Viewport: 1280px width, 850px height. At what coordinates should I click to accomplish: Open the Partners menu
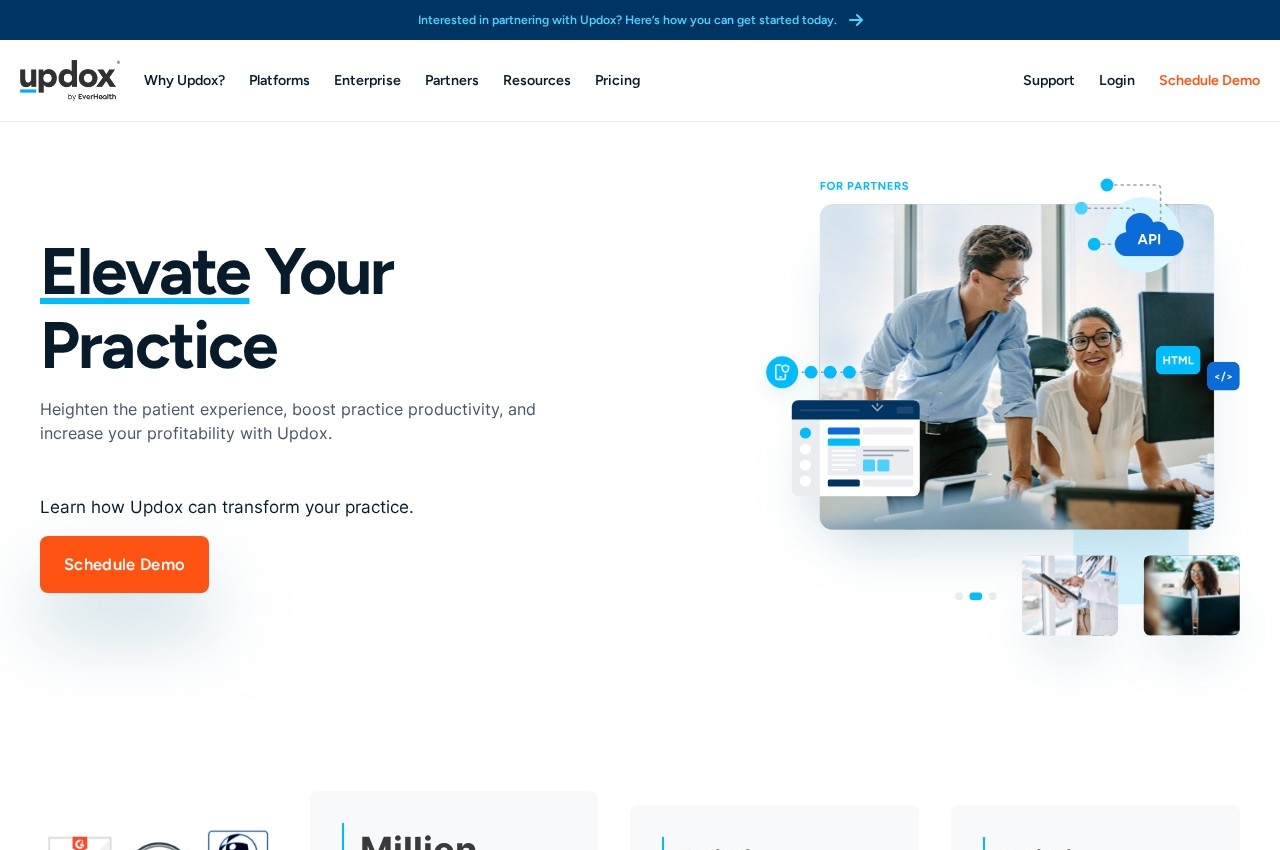[x=452, y=80]
